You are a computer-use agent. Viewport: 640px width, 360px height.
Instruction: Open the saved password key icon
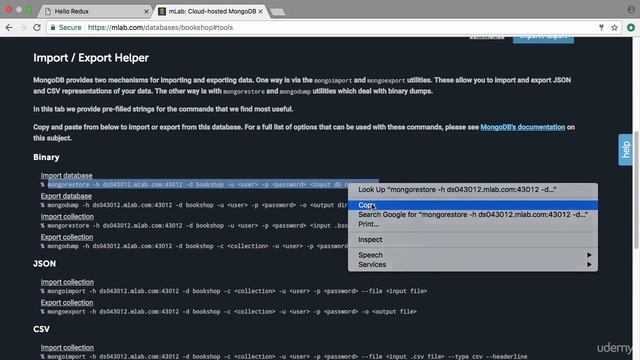(x=601, y=28)
